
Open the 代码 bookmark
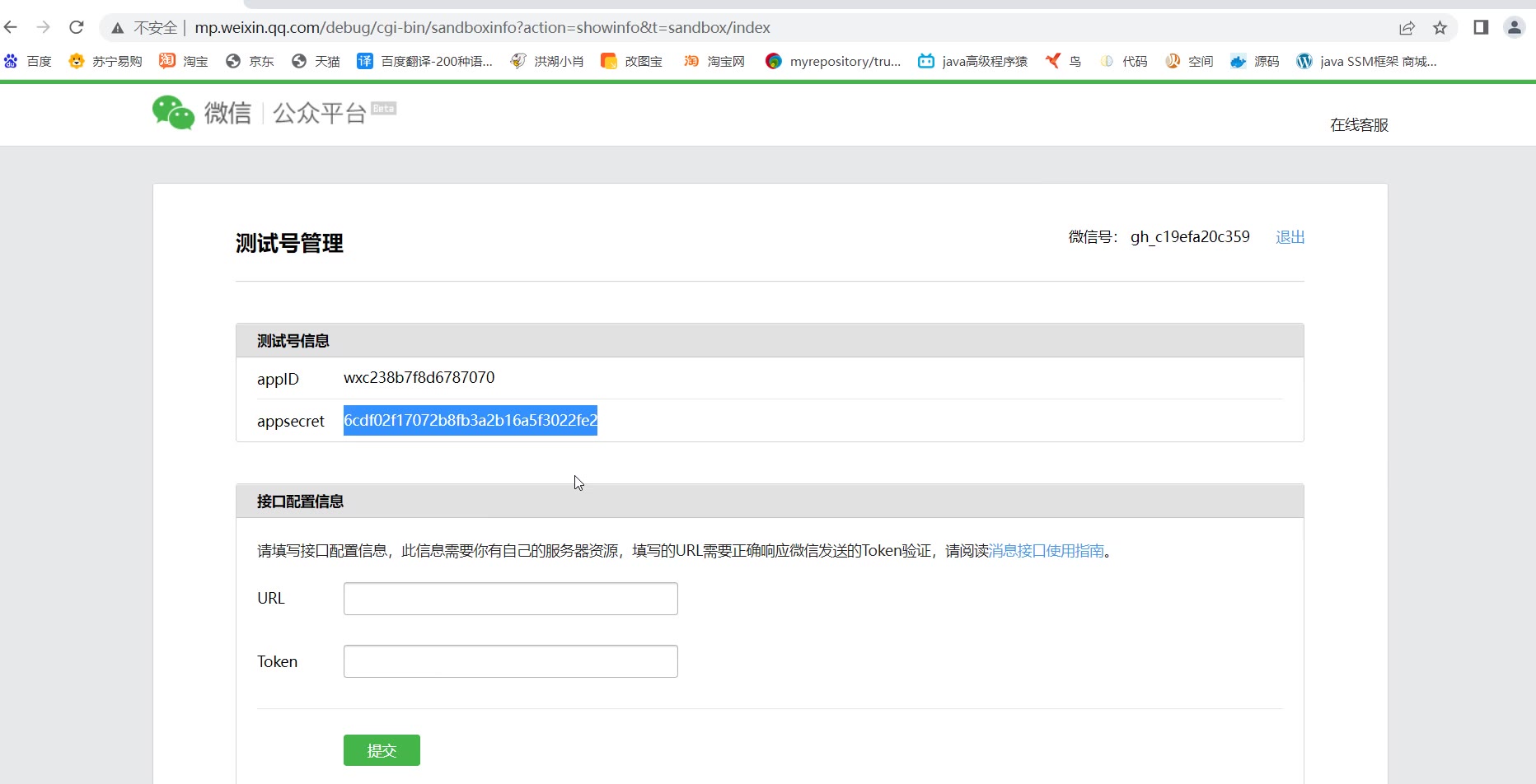click(1123, 61)
